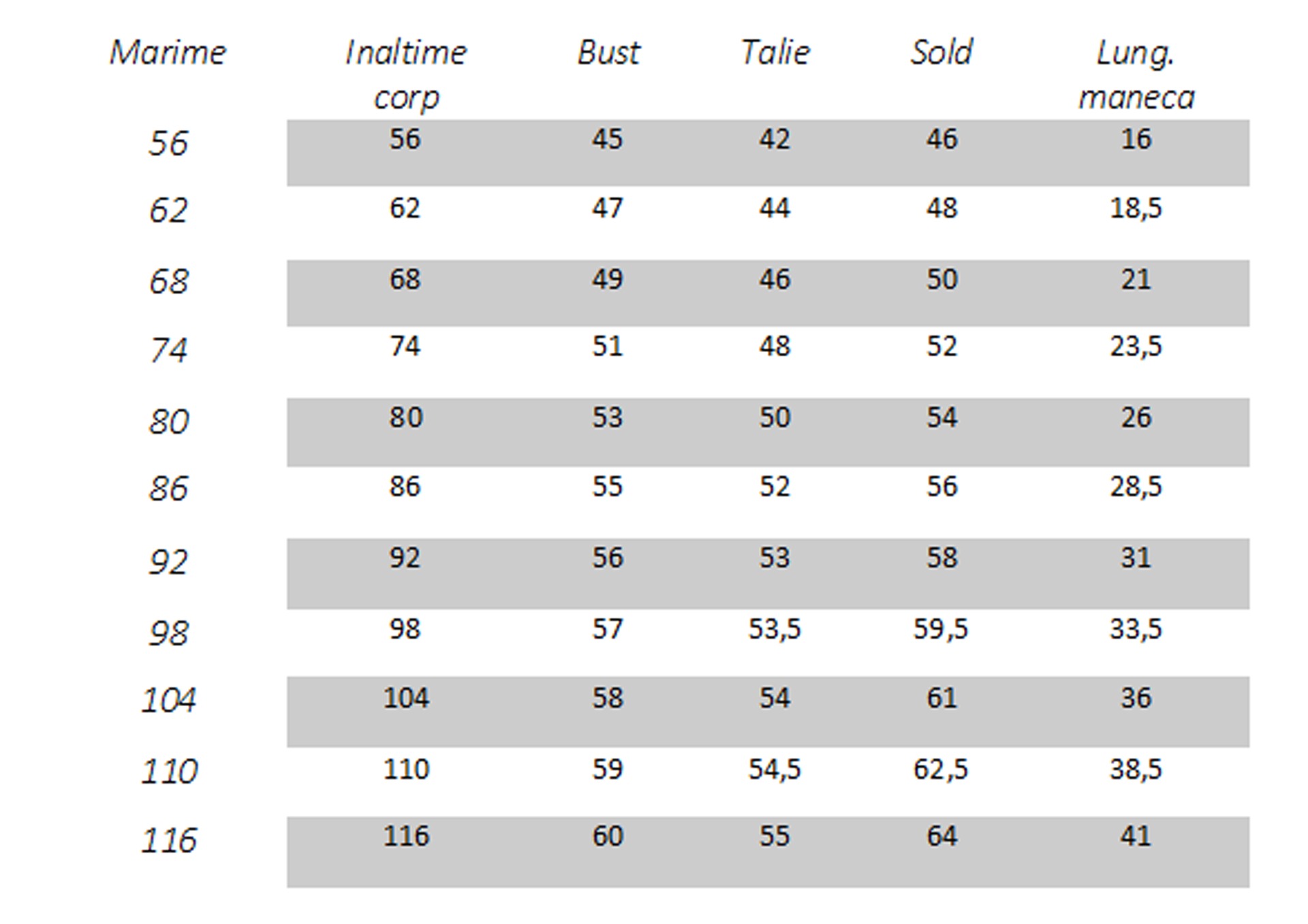Screen dimensions: 1308x924
Task: Click Talie value 50 in size 80 row
Action: [x=775, y=417]
